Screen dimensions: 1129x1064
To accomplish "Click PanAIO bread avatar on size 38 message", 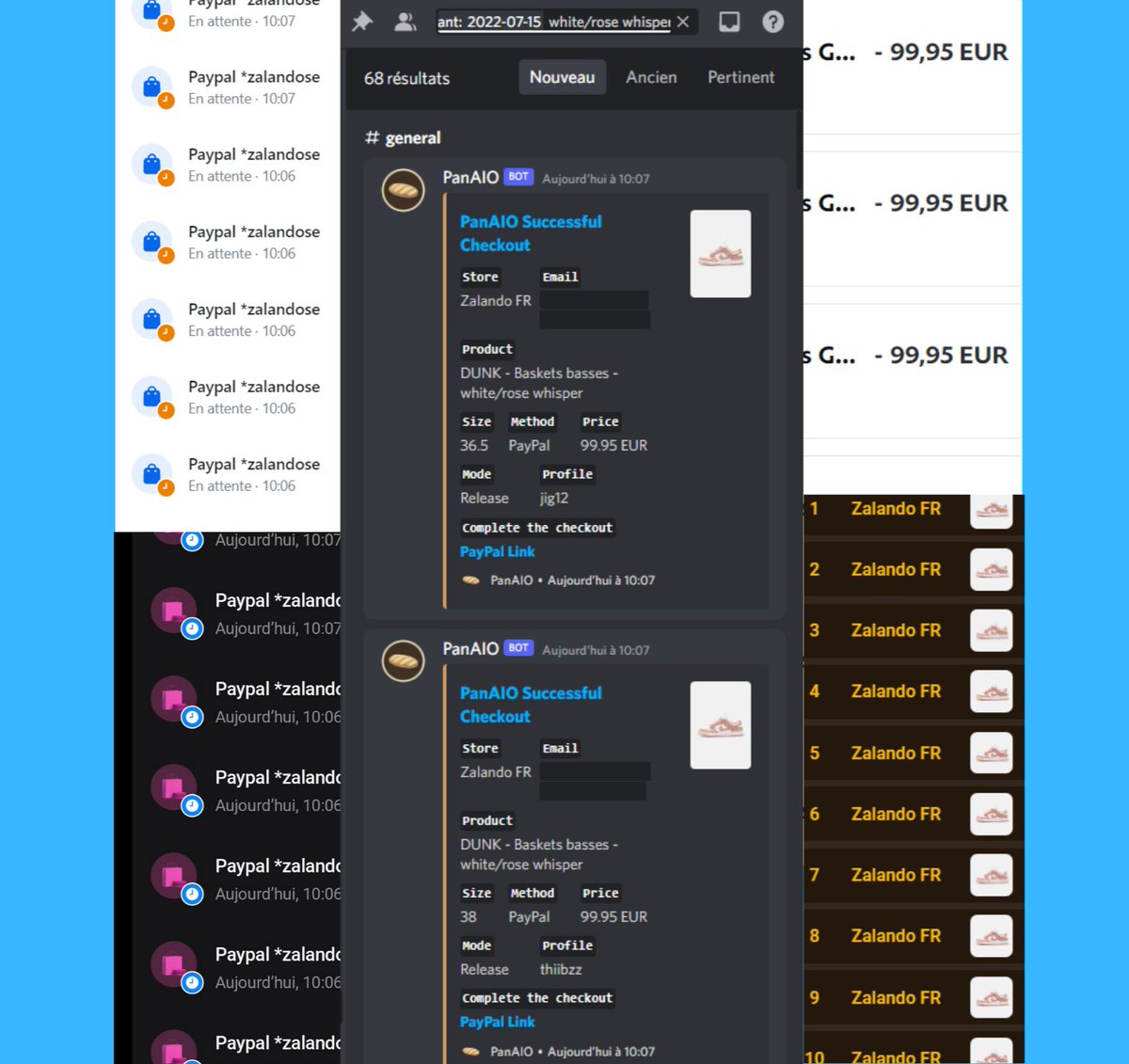I will 403,661.
